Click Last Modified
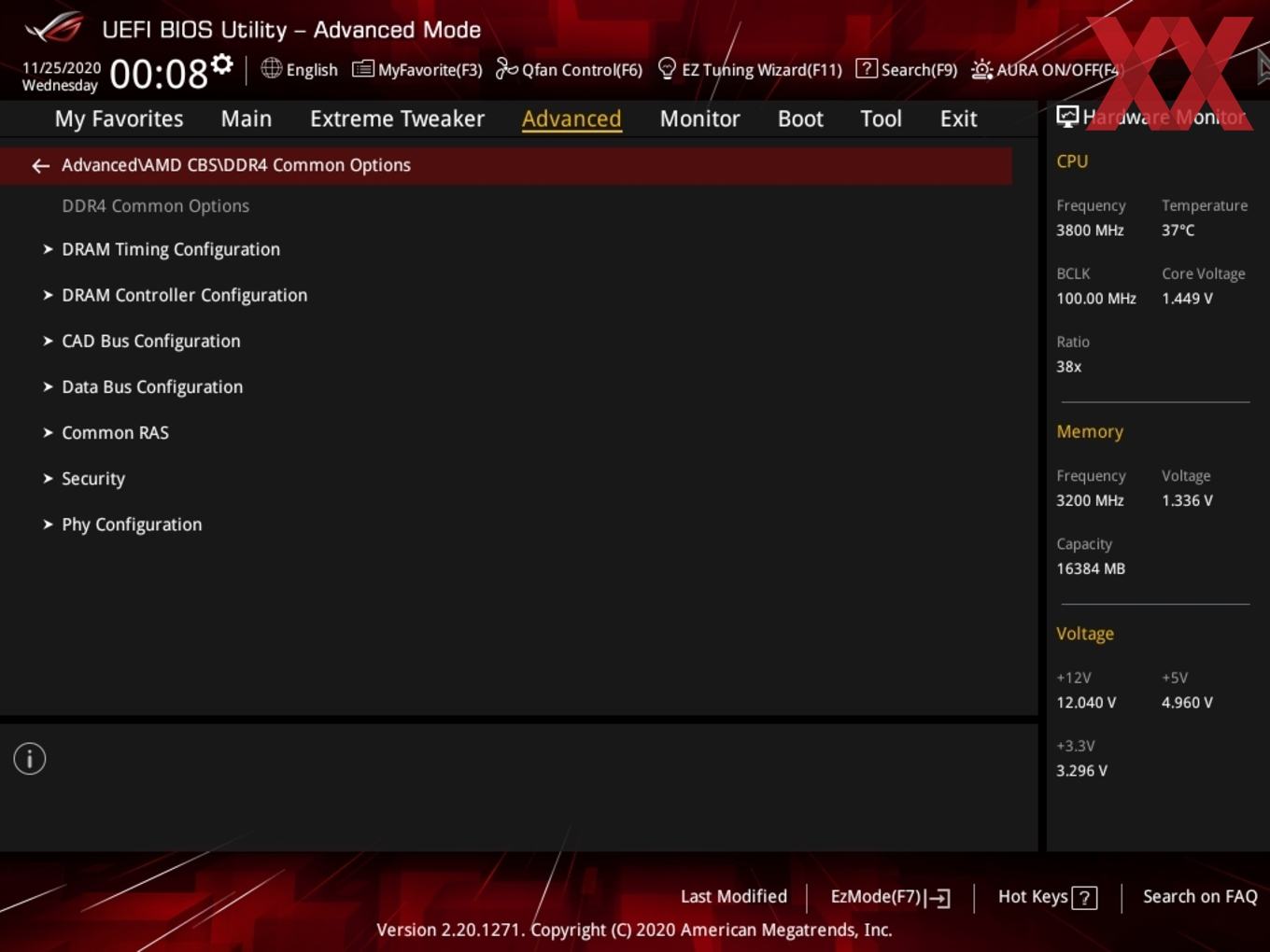 tap(734, 897)
